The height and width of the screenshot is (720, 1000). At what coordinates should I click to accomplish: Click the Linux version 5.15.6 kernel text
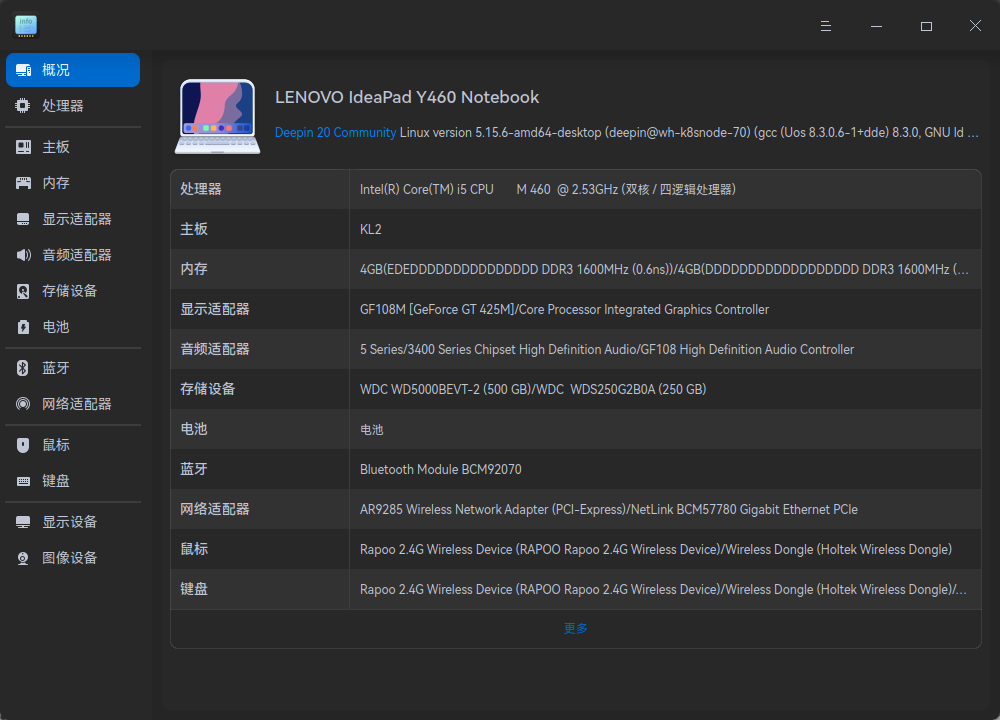point(689,133)
